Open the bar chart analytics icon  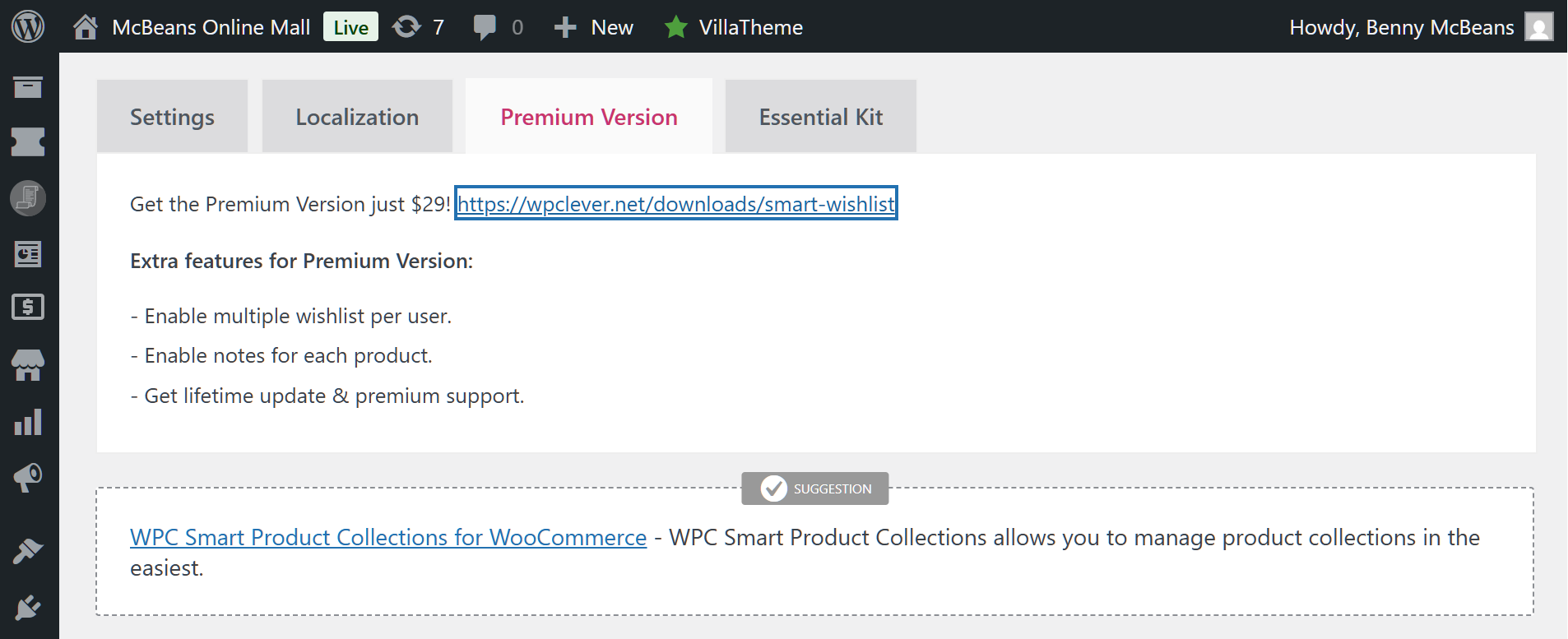(28, 422)
